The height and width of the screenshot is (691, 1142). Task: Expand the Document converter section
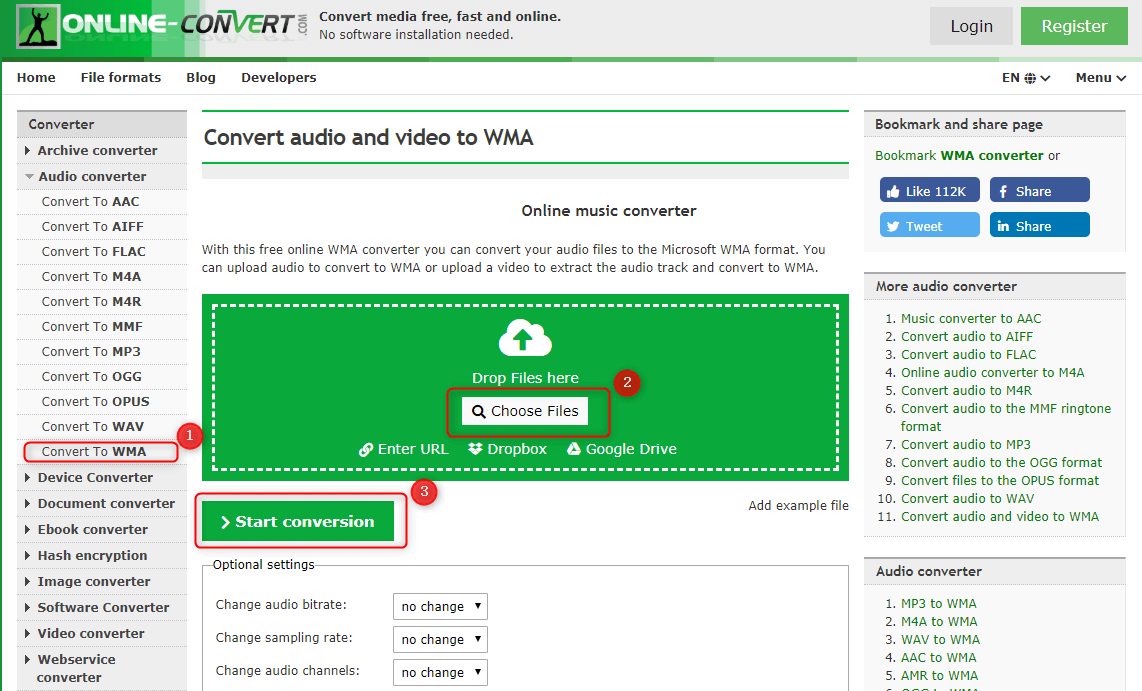[x=102, y=504]
